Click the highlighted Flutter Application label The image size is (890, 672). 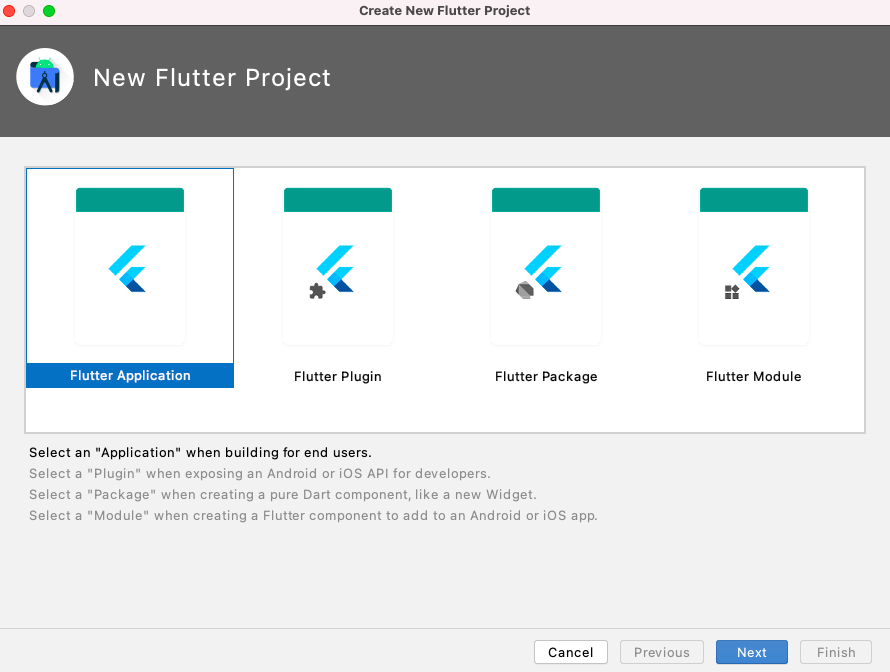coord(129,375)
